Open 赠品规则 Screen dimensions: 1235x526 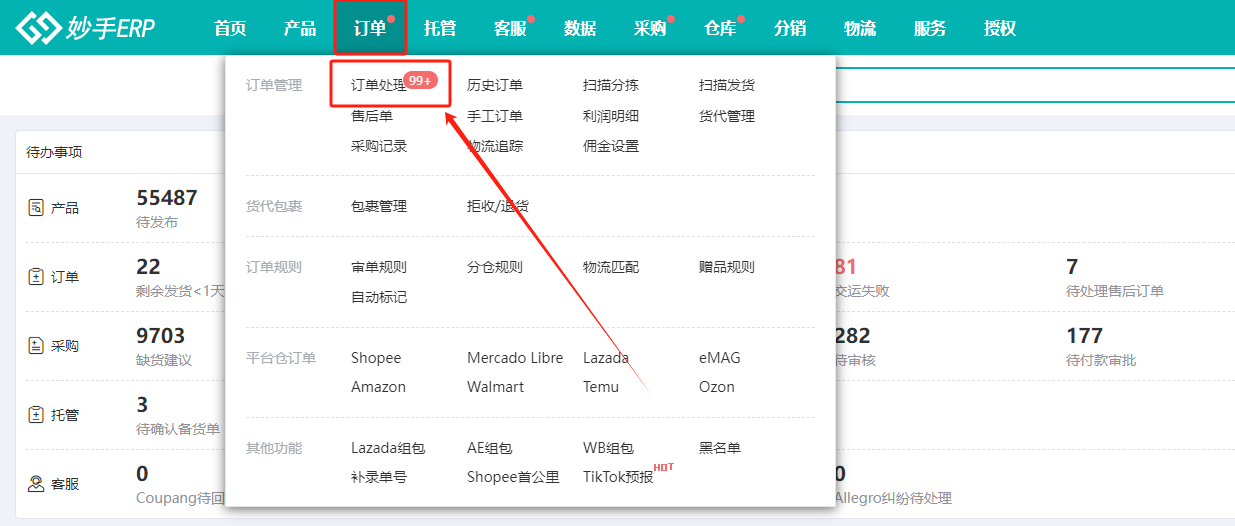727,267
